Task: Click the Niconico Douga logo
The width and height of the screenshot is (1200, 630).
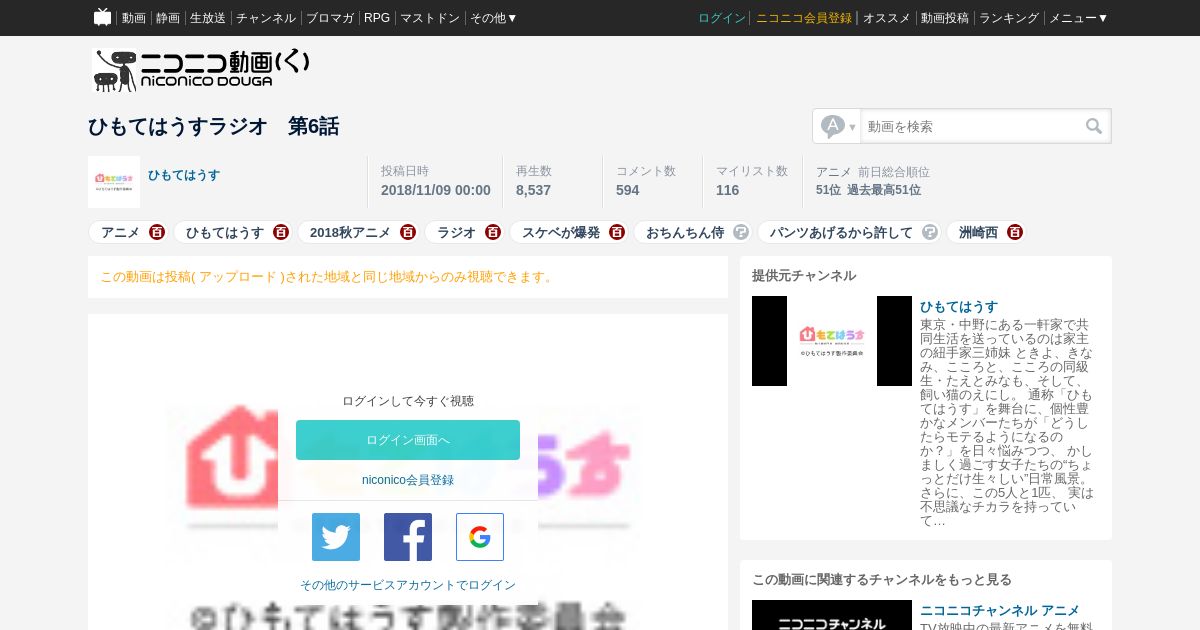Action: (201, 70)
